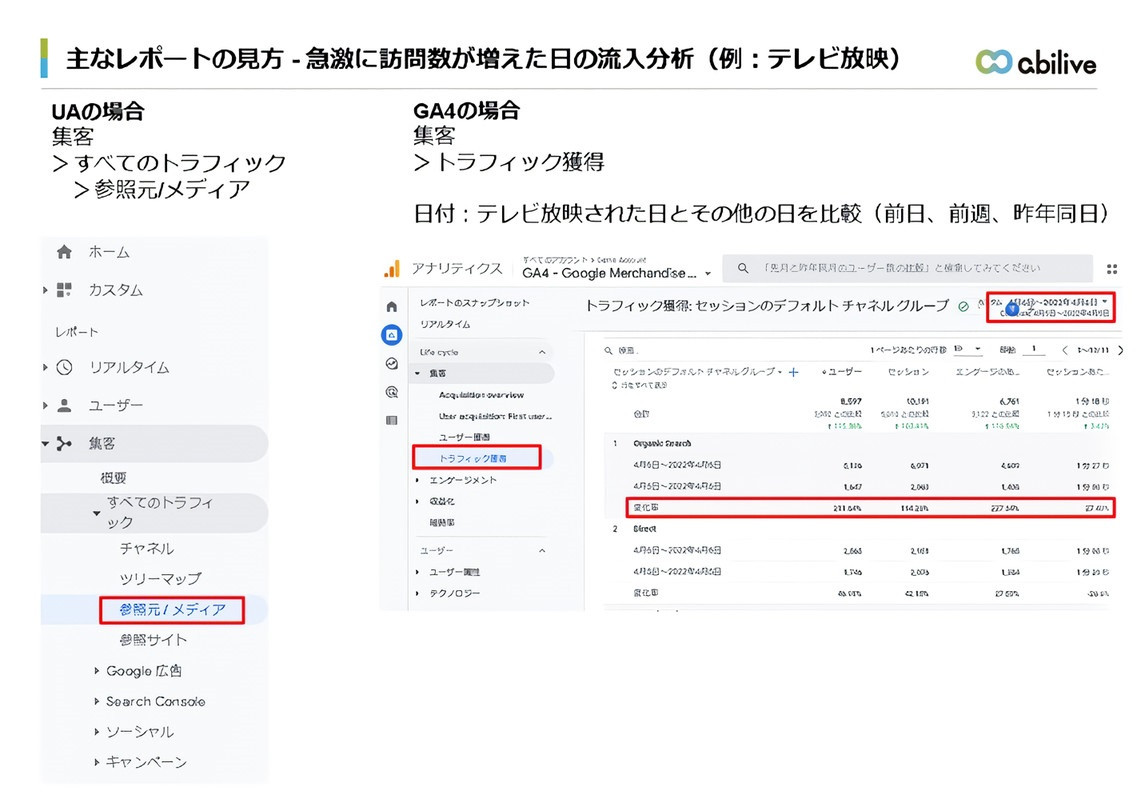Viewport: 1137px width, 803px height.
Task: Collapse the Life cycle section
Action: click(543, 352)
